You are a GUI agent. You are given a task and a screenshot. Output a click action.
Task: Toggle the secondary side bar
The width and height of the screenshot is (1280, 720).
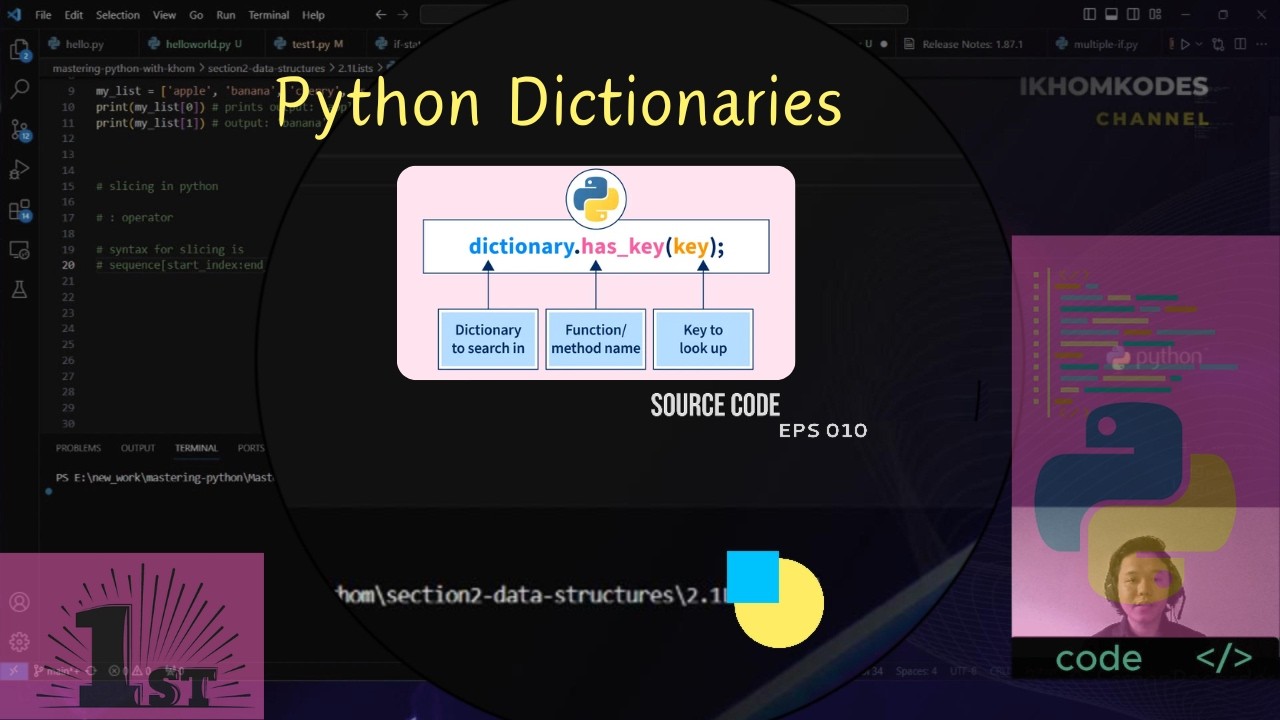click(x=1134, y=15)
